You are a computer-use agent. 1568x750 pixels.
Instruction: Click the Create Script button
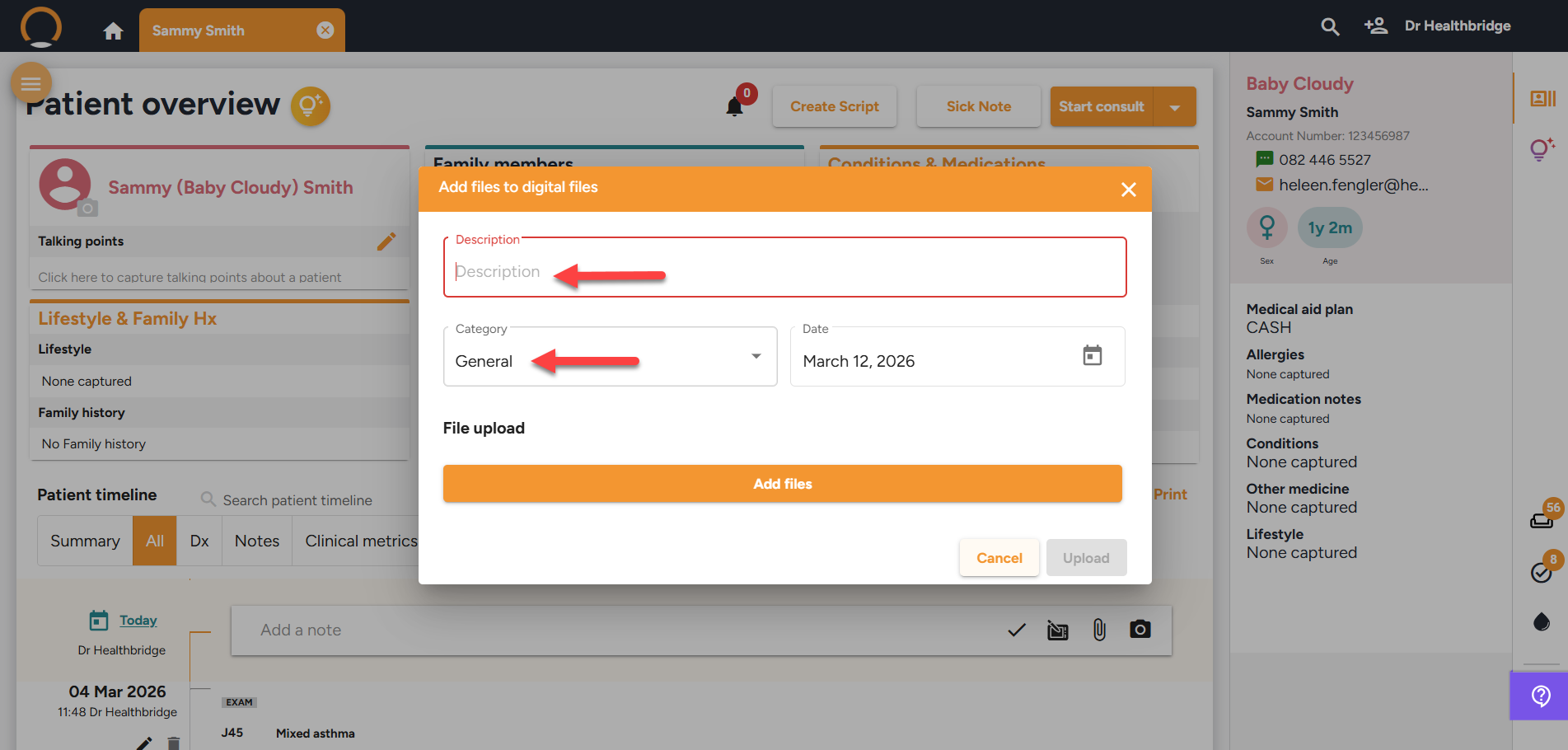coord(835,106)
